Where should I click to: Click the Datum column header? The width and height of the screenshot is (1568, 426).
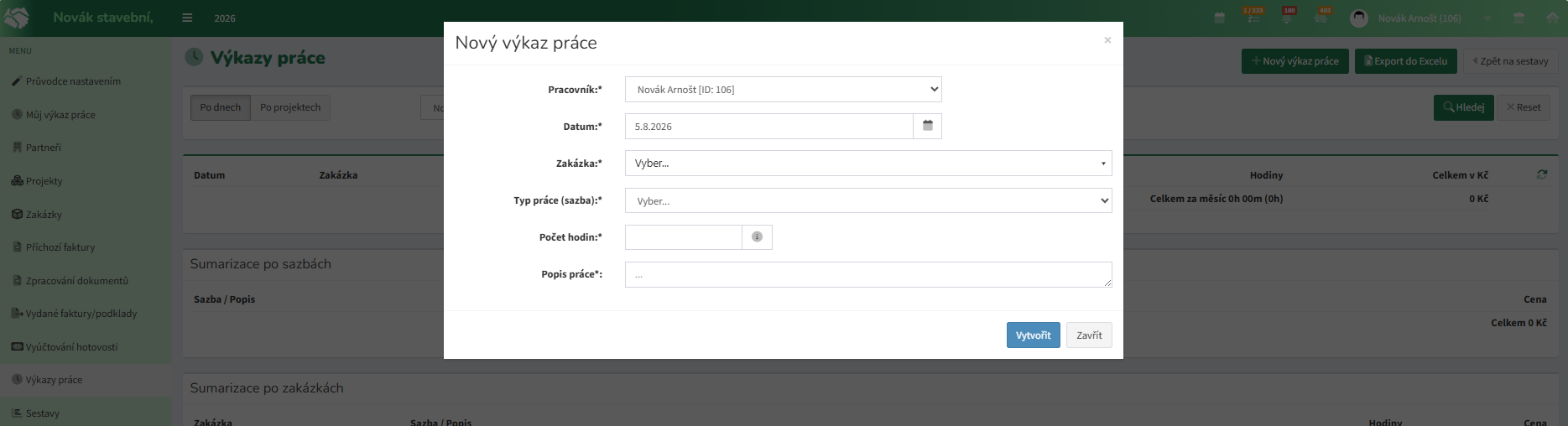tap(210, 175)
